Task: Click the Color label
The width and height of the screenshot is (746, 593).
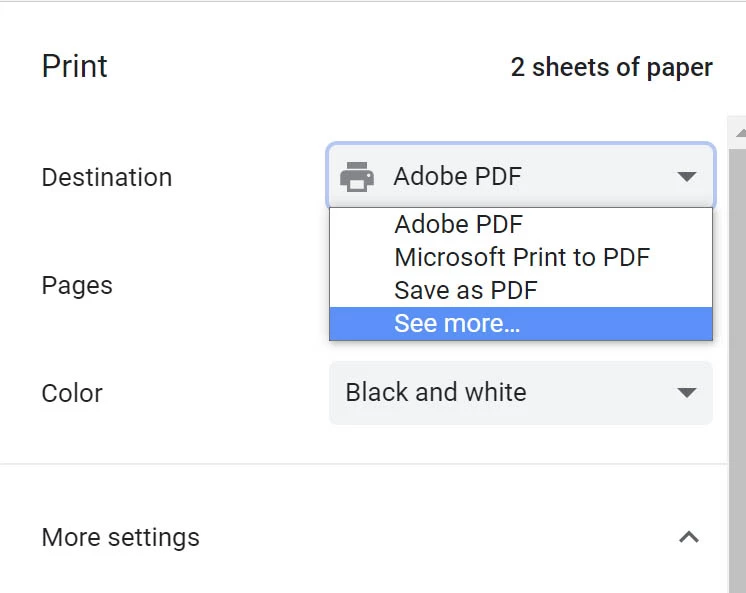Action: [72, 393]
